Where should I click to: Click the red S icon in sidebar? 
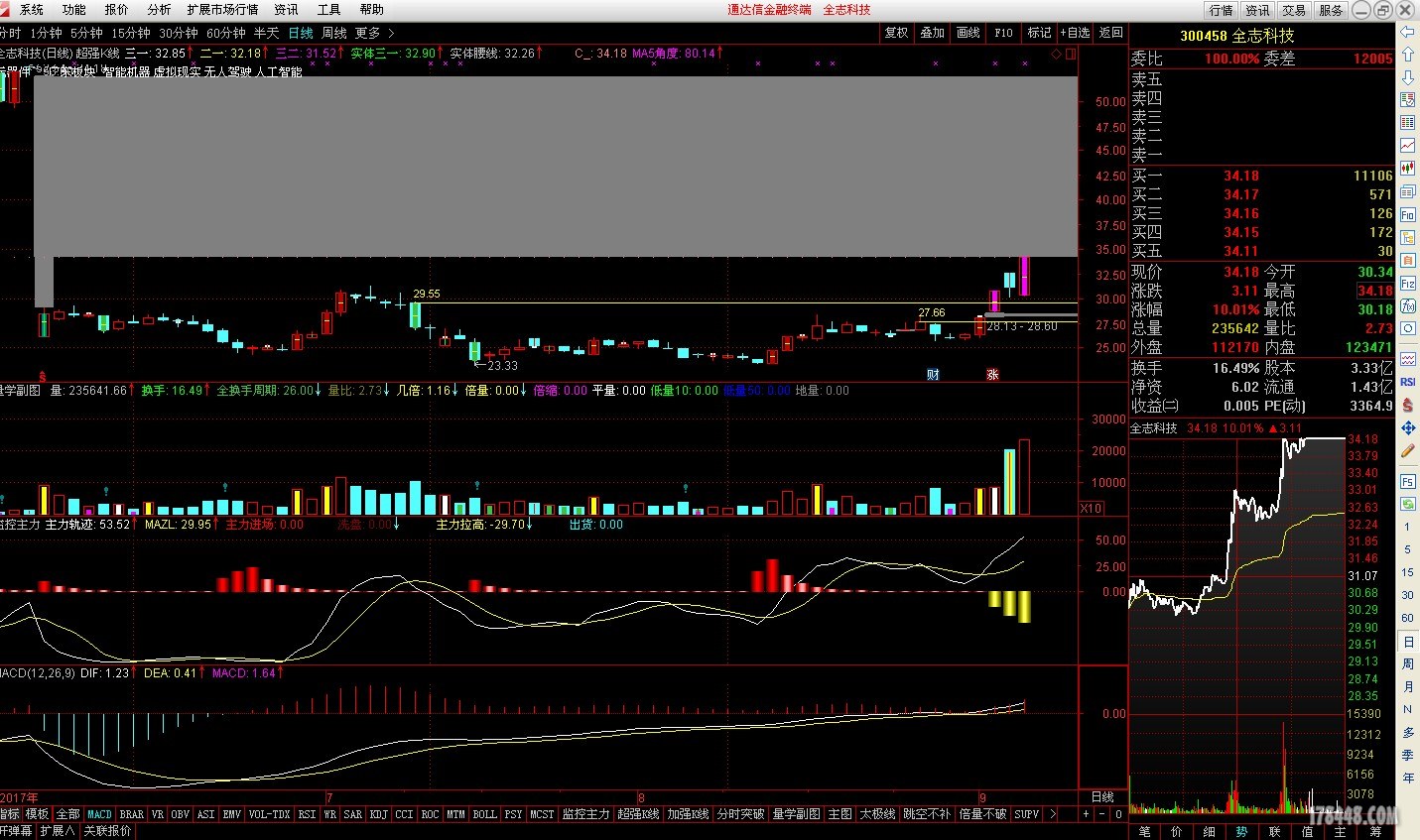pos(1407,405)
